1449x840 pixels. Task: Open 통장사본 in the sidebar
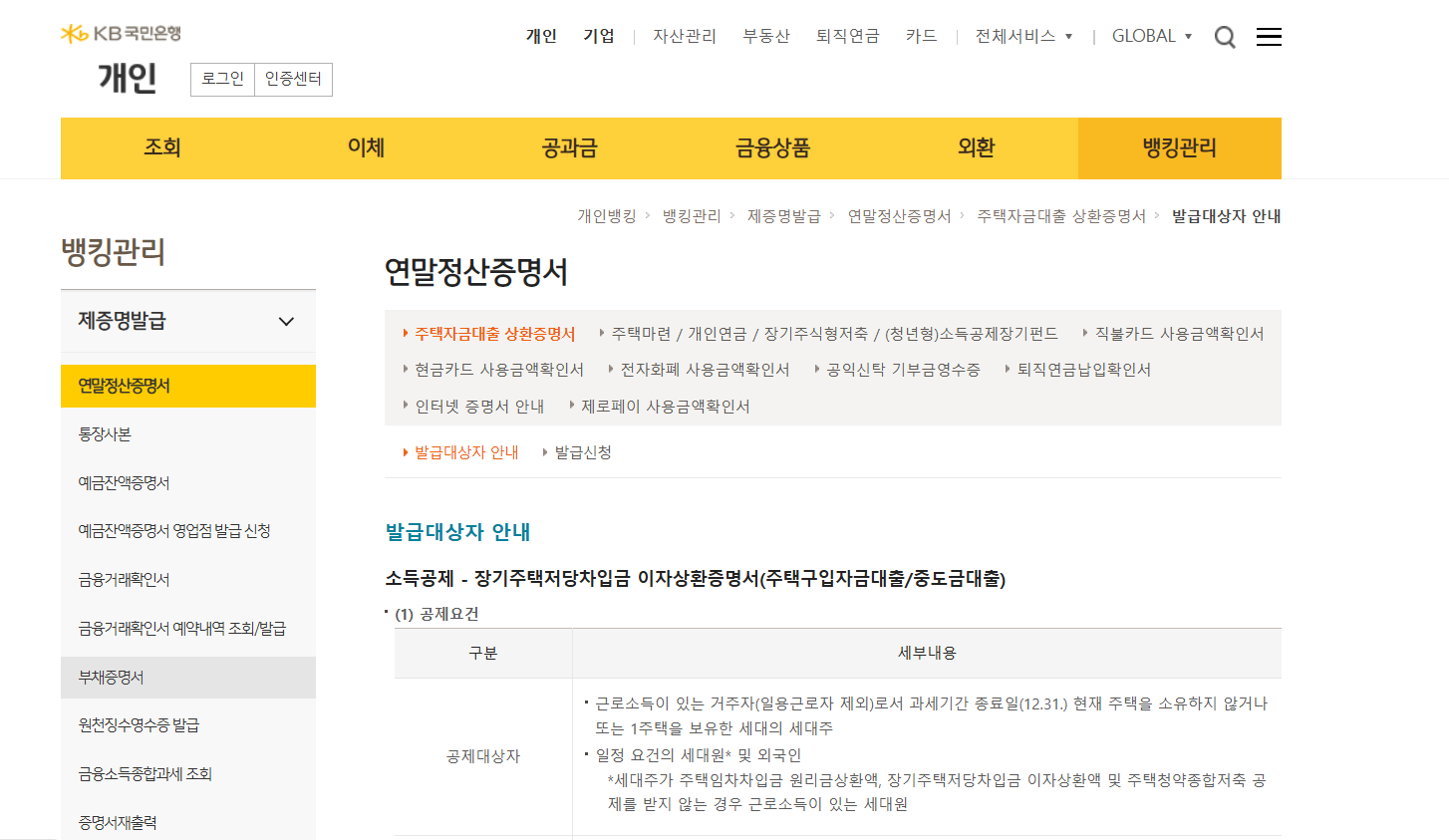[x=105, y=434]
